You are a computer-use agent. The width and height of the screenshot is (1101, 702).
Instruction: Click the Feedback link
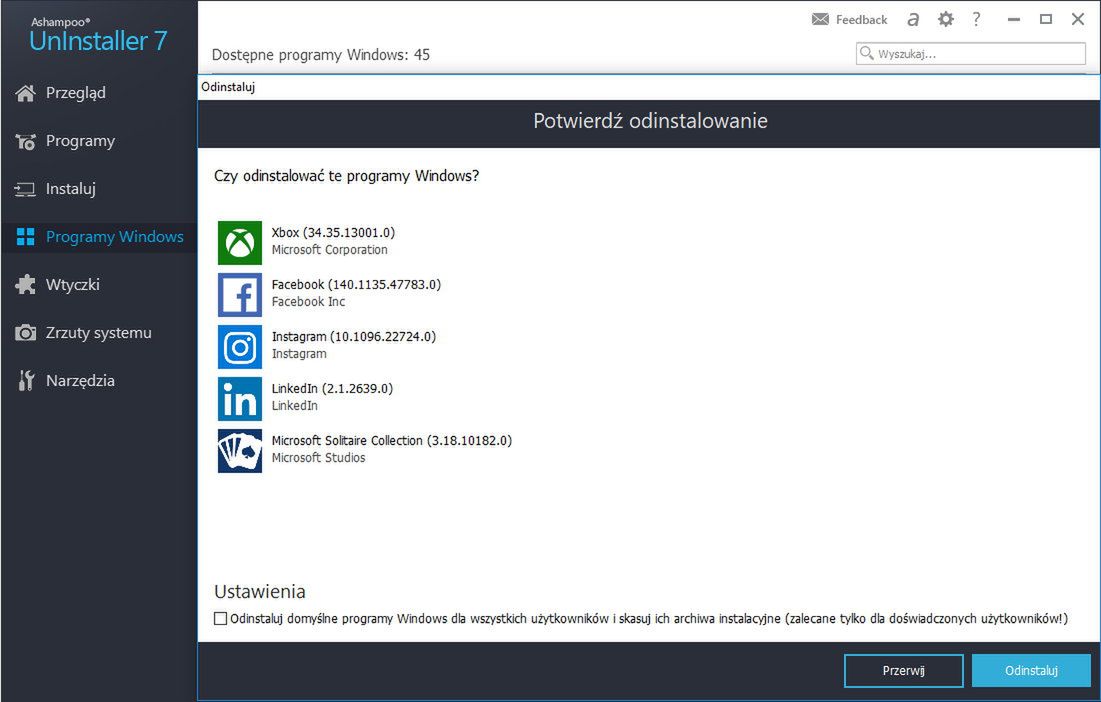point(862,20)
